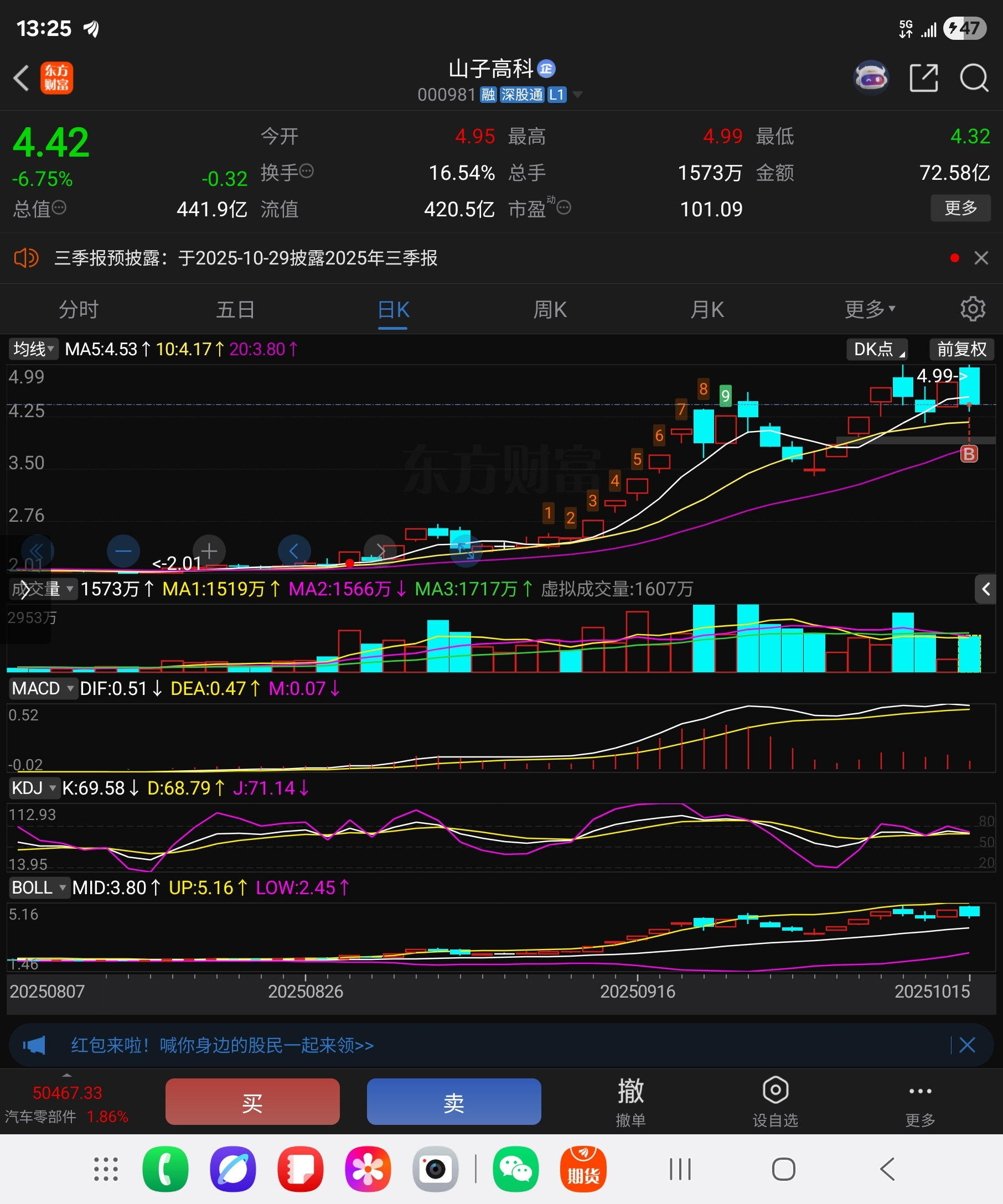Select the 日K tab

coord(393,309)
